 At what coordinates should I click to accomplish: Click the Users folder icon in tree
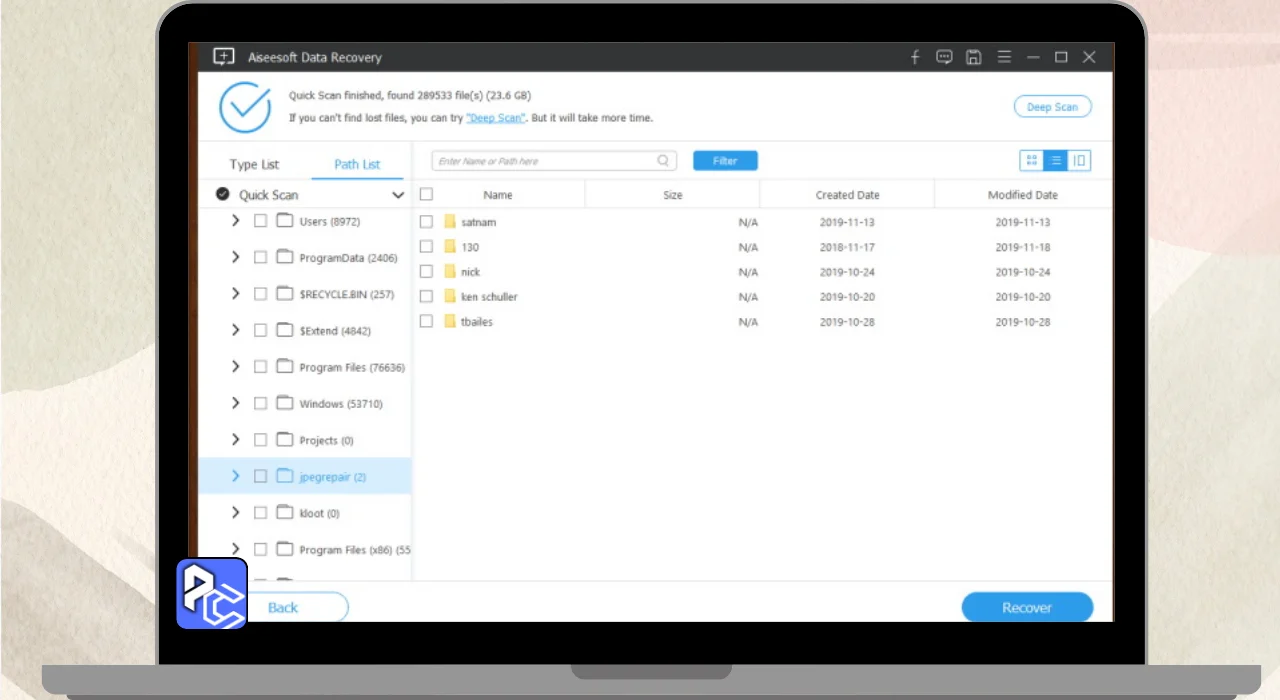tap(284, 221)
